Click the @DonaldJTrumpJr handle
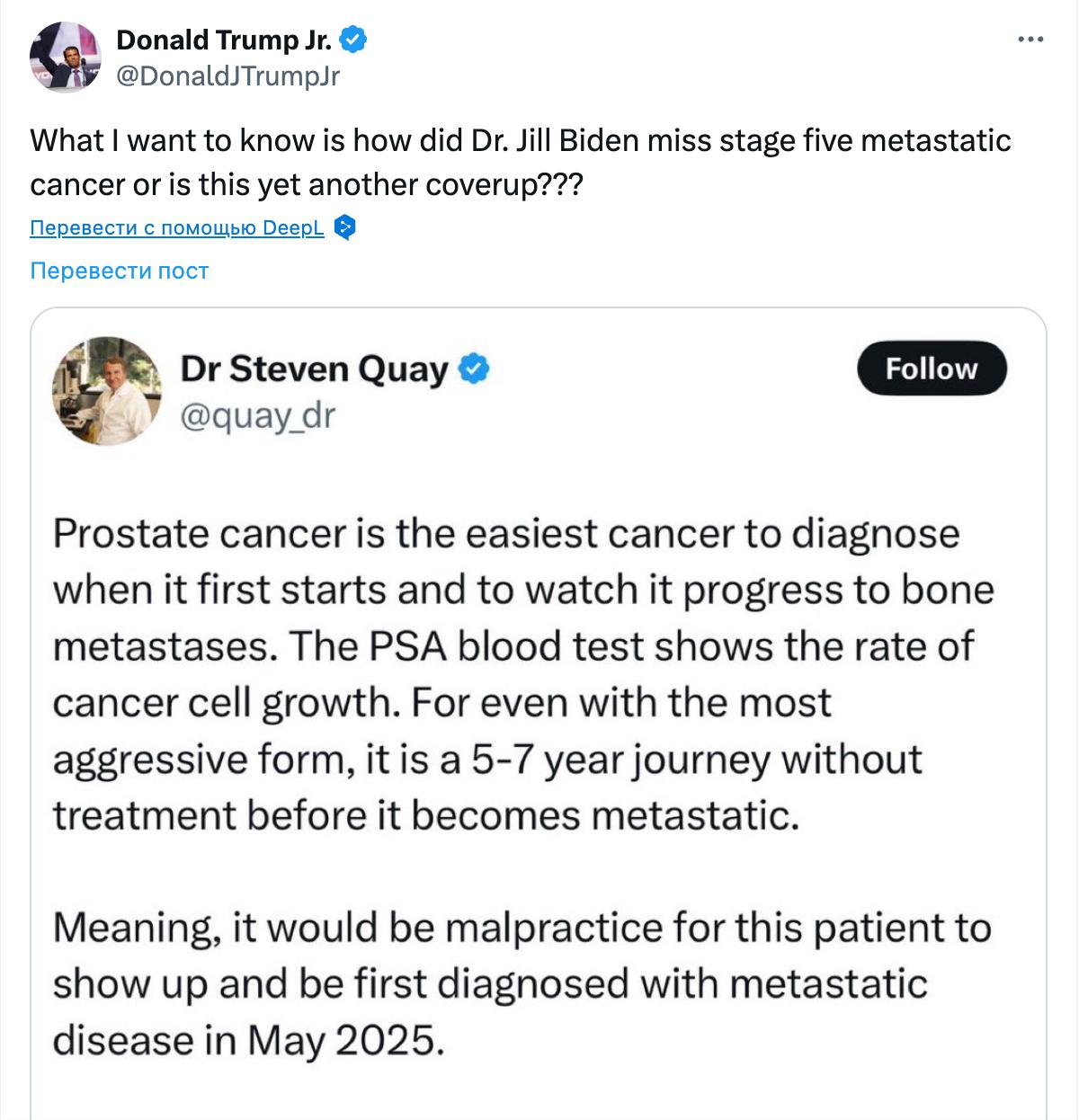Viewport: 1079px width, 1120px height. tap(228, 76)
